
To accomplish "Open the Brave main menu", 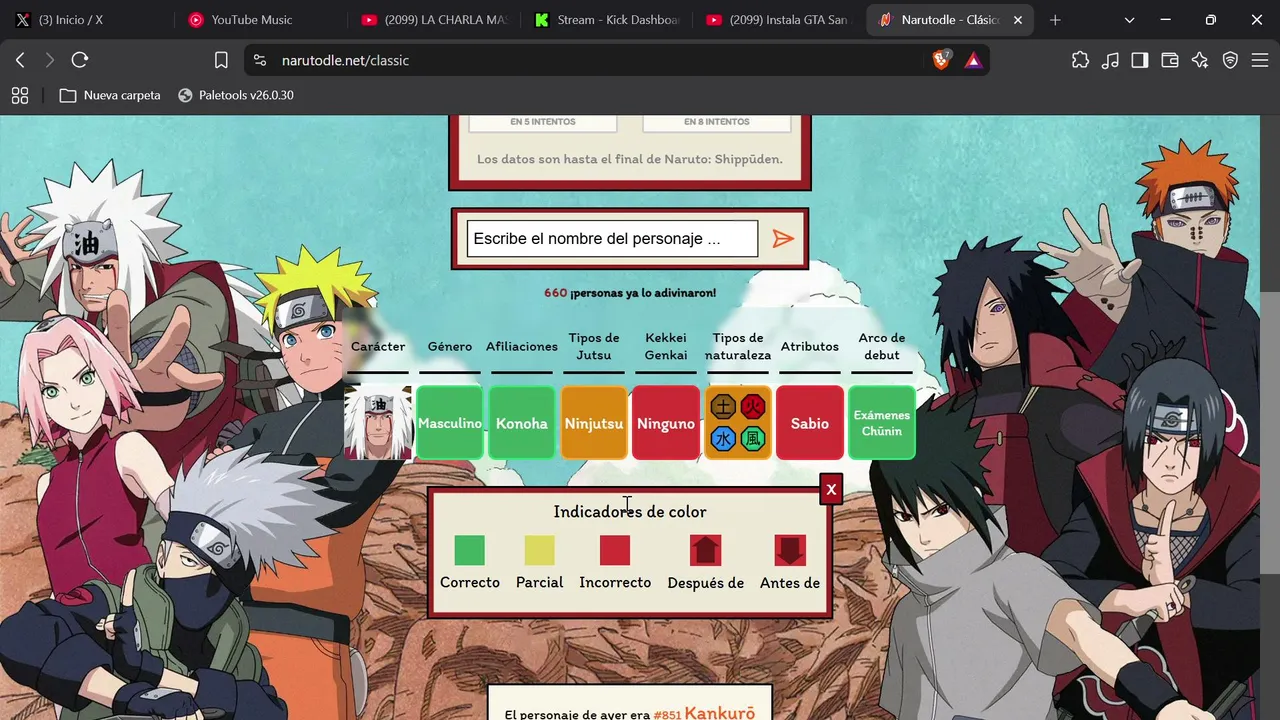I will (1260, 60).
